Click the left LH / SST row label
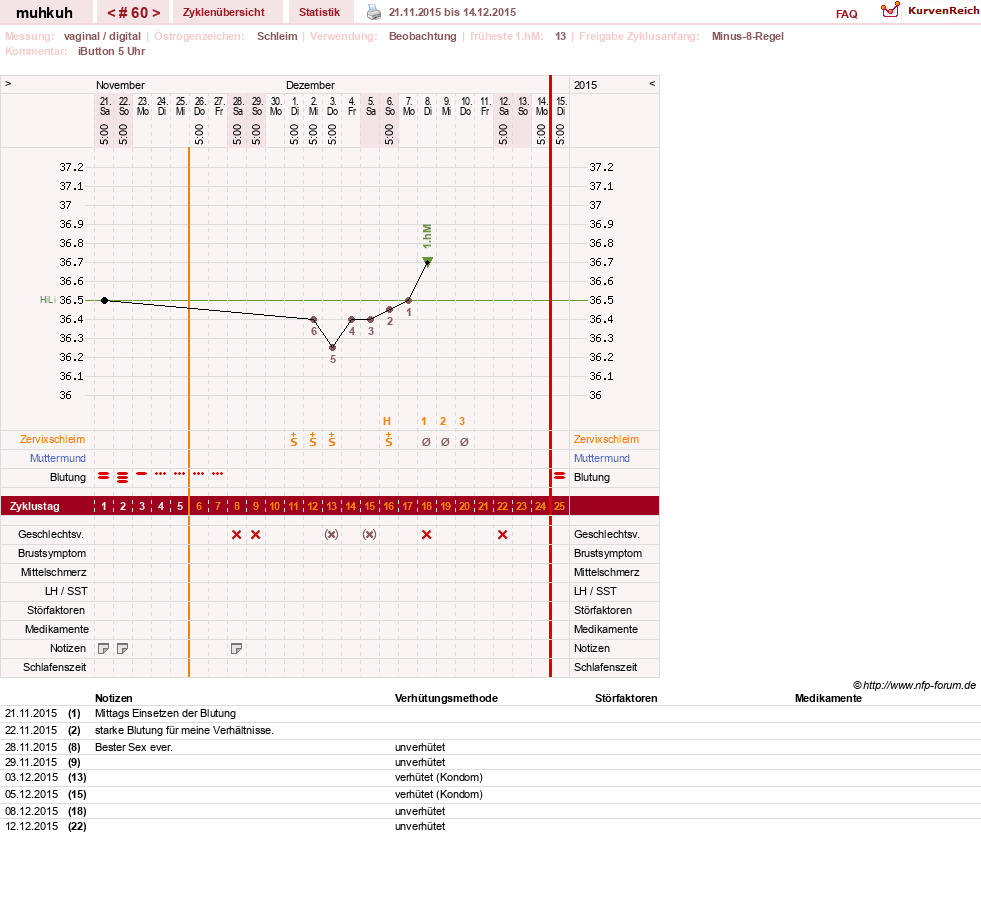The image size is (981, 917). pyautogui.click(x=66, y=591)
